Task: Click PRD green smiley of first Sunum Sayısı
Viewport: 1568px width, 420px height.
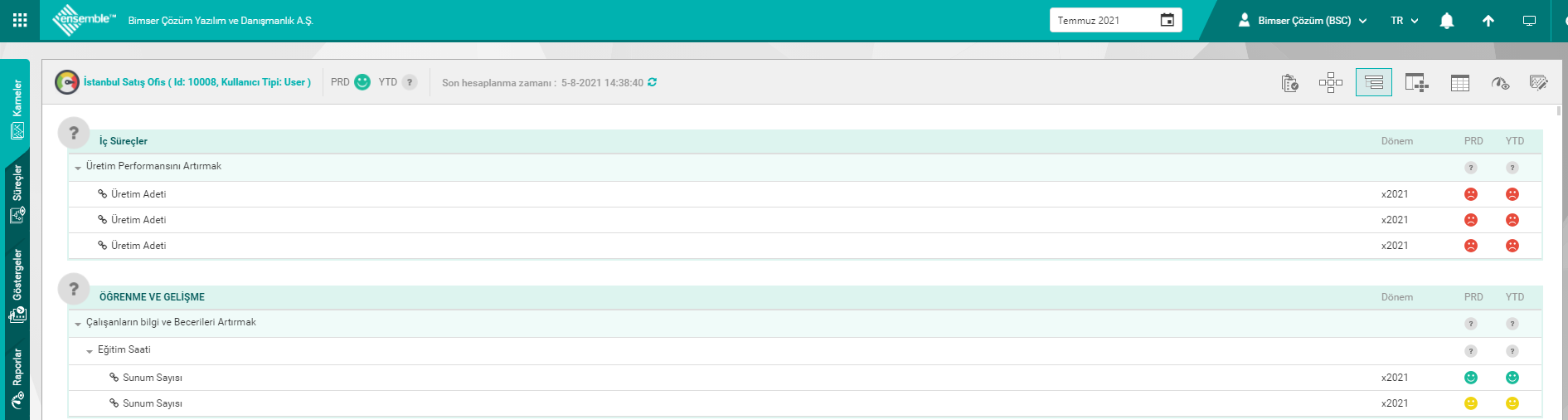Action: click(1471, 378)
